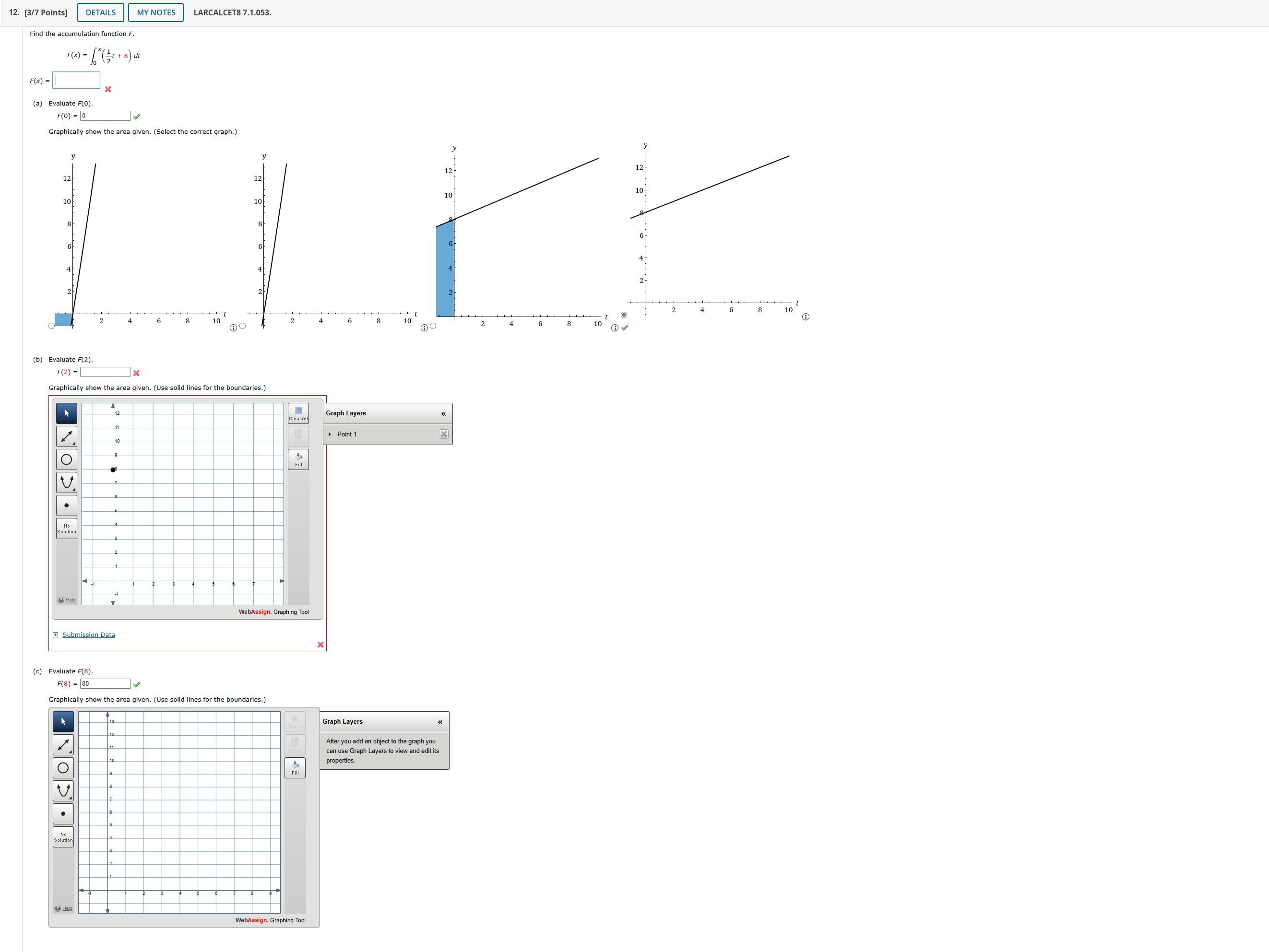1269x952 pixels.
Task: Click the F(2) answer input field
Action: click(106, 372)
